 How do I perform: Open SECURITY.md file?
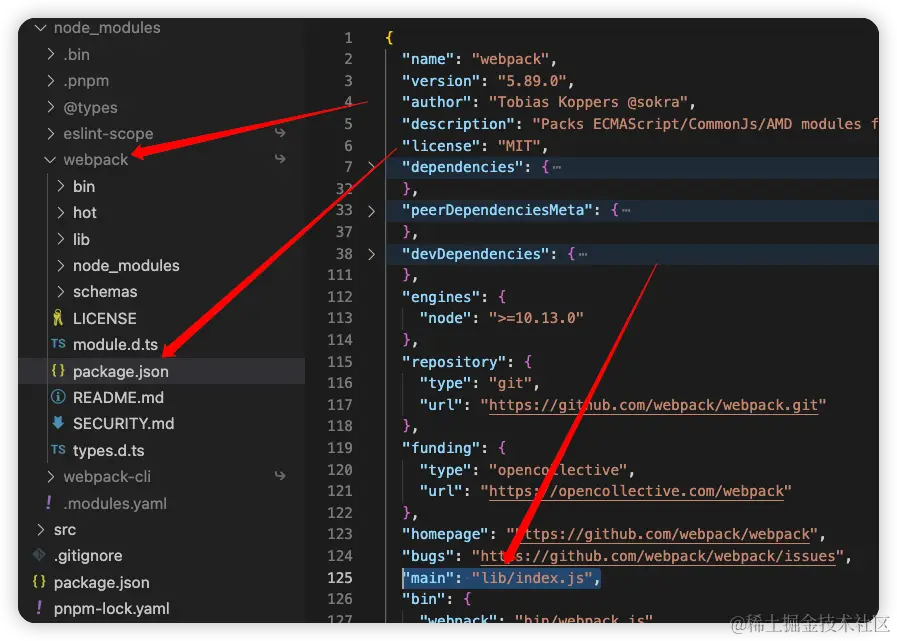pos(124,424)
